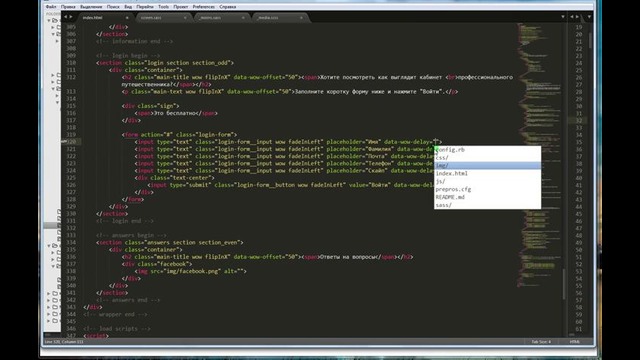Choose js/ from the autocomplete list
The width and height of the screenshot is (640, 360).
(x=487, y=181)
